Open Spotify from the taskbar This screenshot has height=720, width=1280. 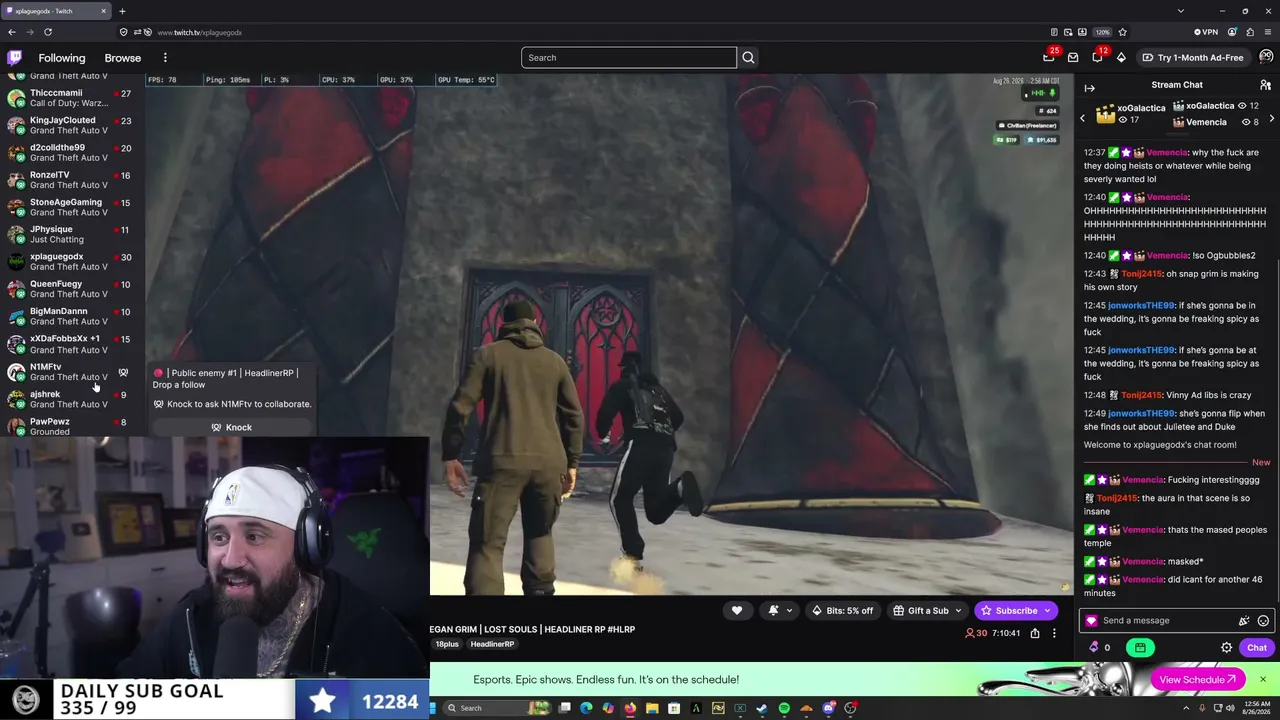pos(784,708)
